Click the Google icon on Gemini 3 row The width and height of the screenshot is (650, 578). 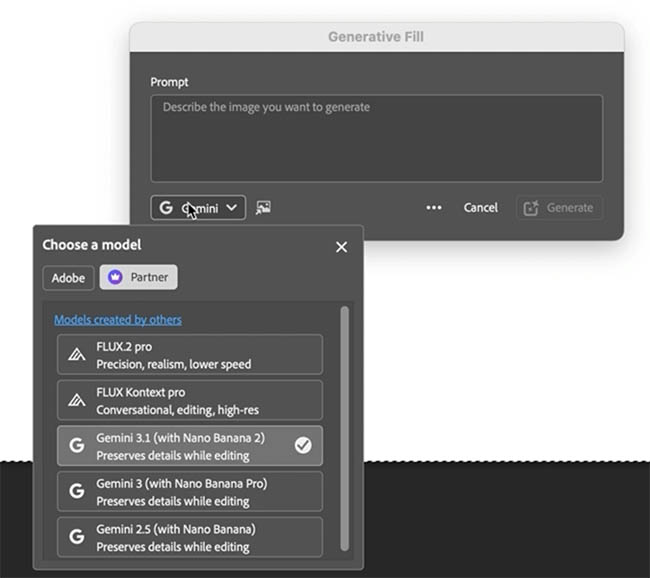coord(77,491)
